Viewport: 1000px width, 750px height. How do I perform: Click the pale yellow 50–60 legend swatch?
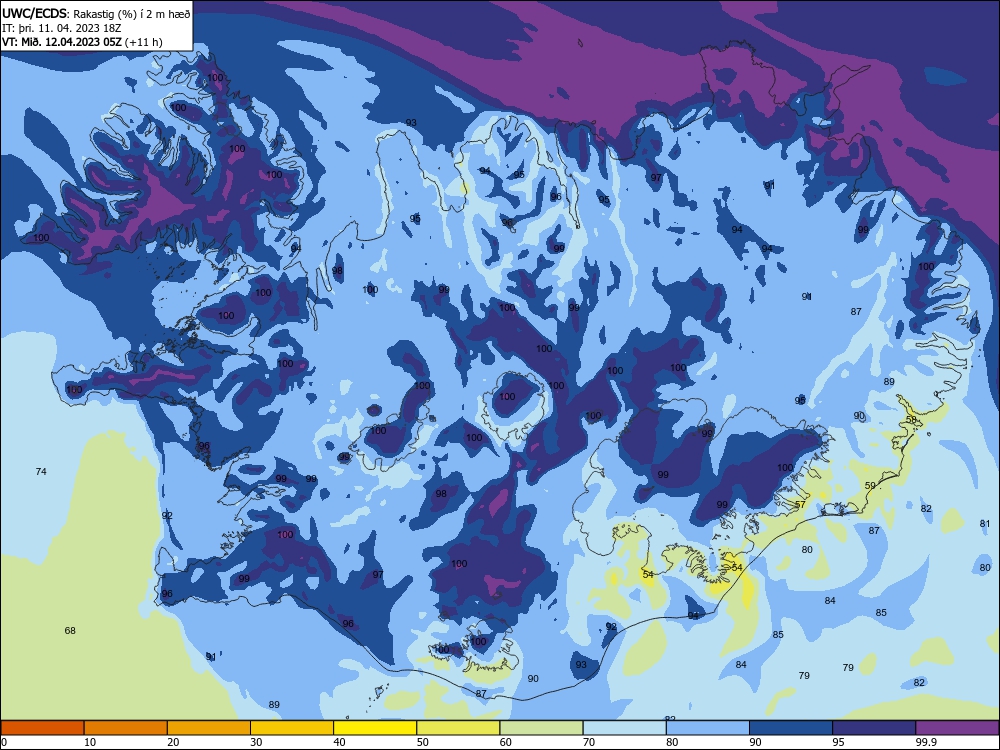point(458,728)
